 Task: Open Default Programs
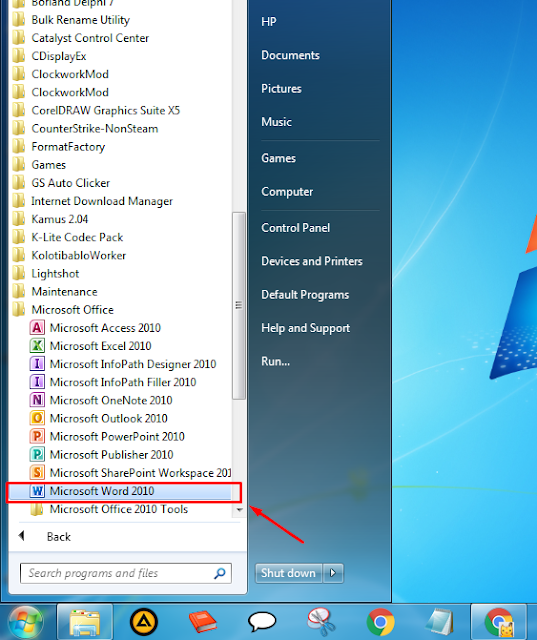[x=305, y=295]
